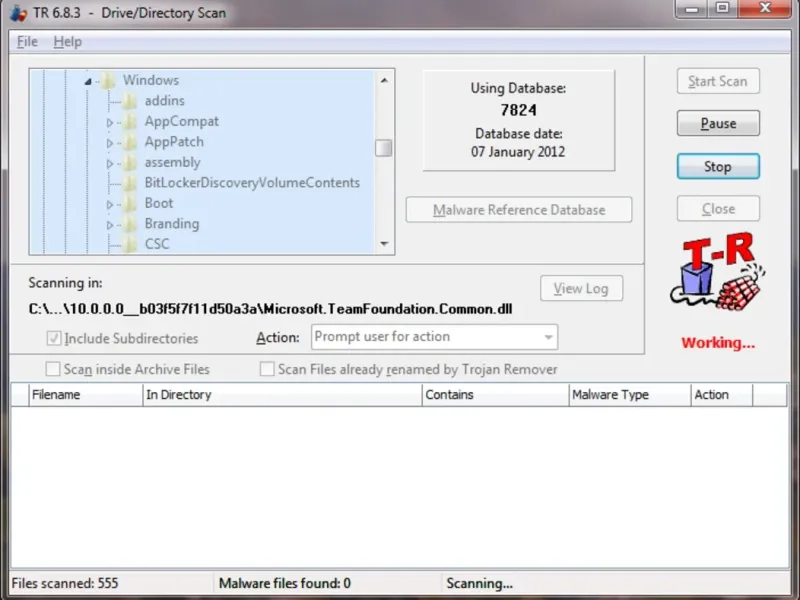Image resolution: width=800 pixels, height=600 pixels.
Task: Click the folder tree scroll-up arrow
Action: [x=384, y=80]
